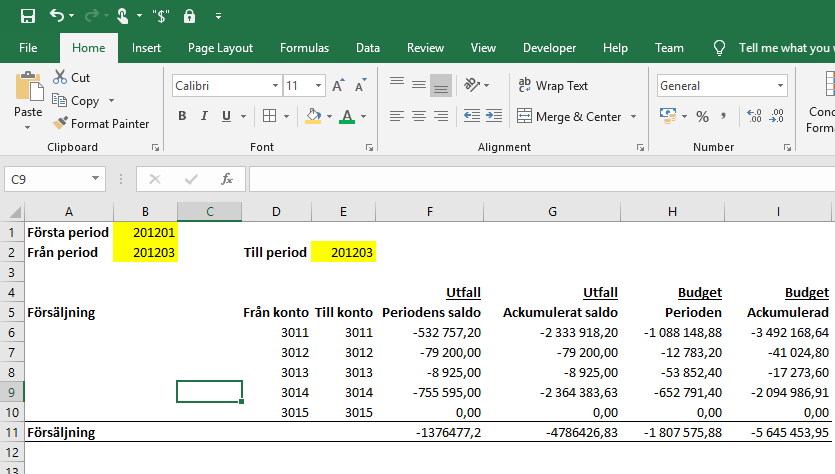This screenshot has width=835, height=474.
Task: Click the Decrease Decimal icon
Action: tap(776, 116)
